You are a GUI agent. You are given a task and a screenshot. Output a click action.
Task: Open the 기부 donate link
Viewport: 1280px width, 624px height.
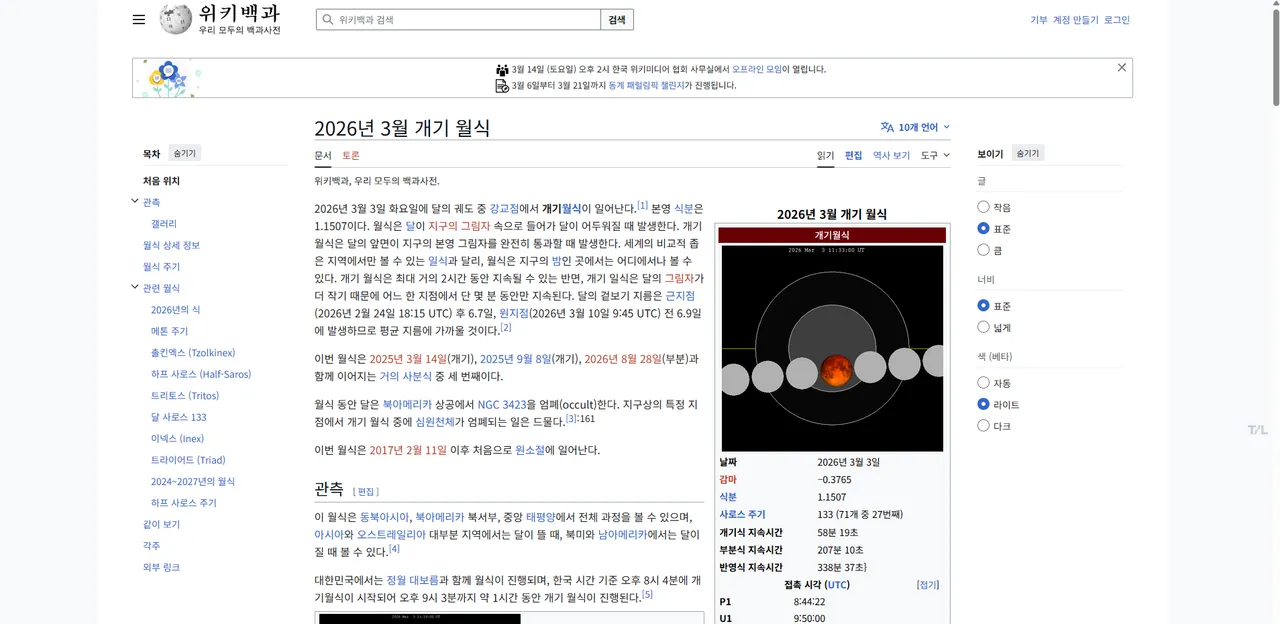tap(1039, 20)
